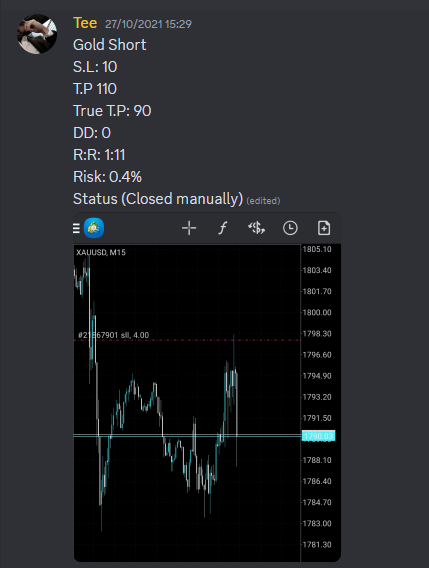This screenshot has width=429, height=568.
Task: Click the 'T.P 110' line
Action: [95, 89]
